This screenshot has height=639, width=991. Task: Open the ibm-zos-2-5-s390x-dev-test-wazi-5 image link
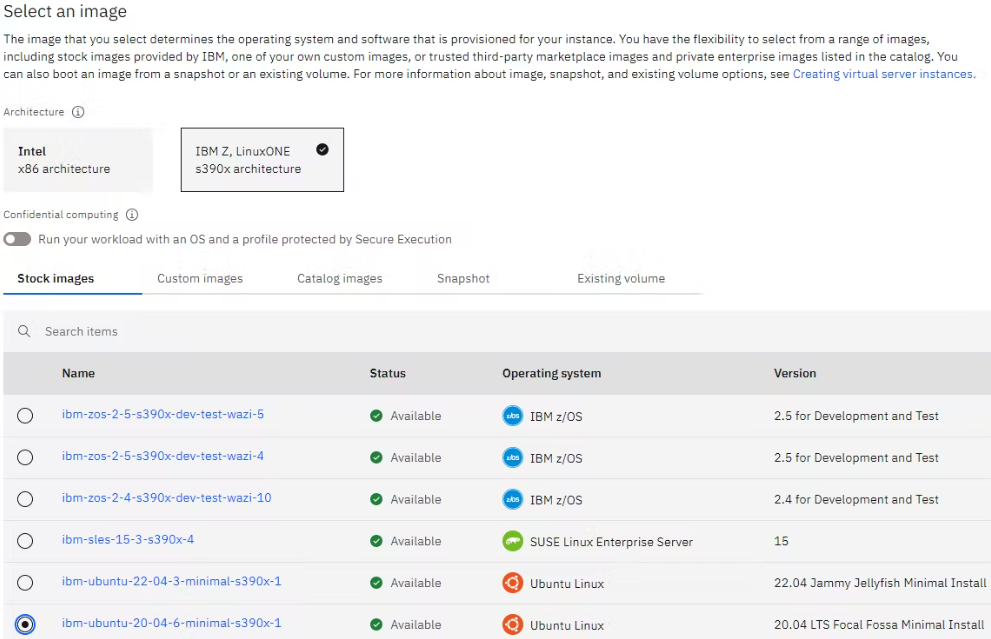pos(163,415)
